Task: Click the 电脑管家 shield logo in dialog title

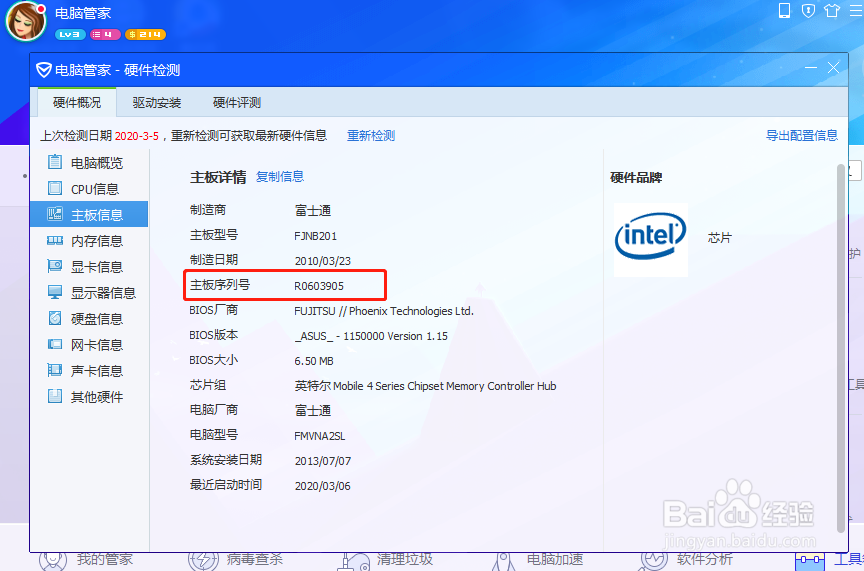Action: (44, 70)
